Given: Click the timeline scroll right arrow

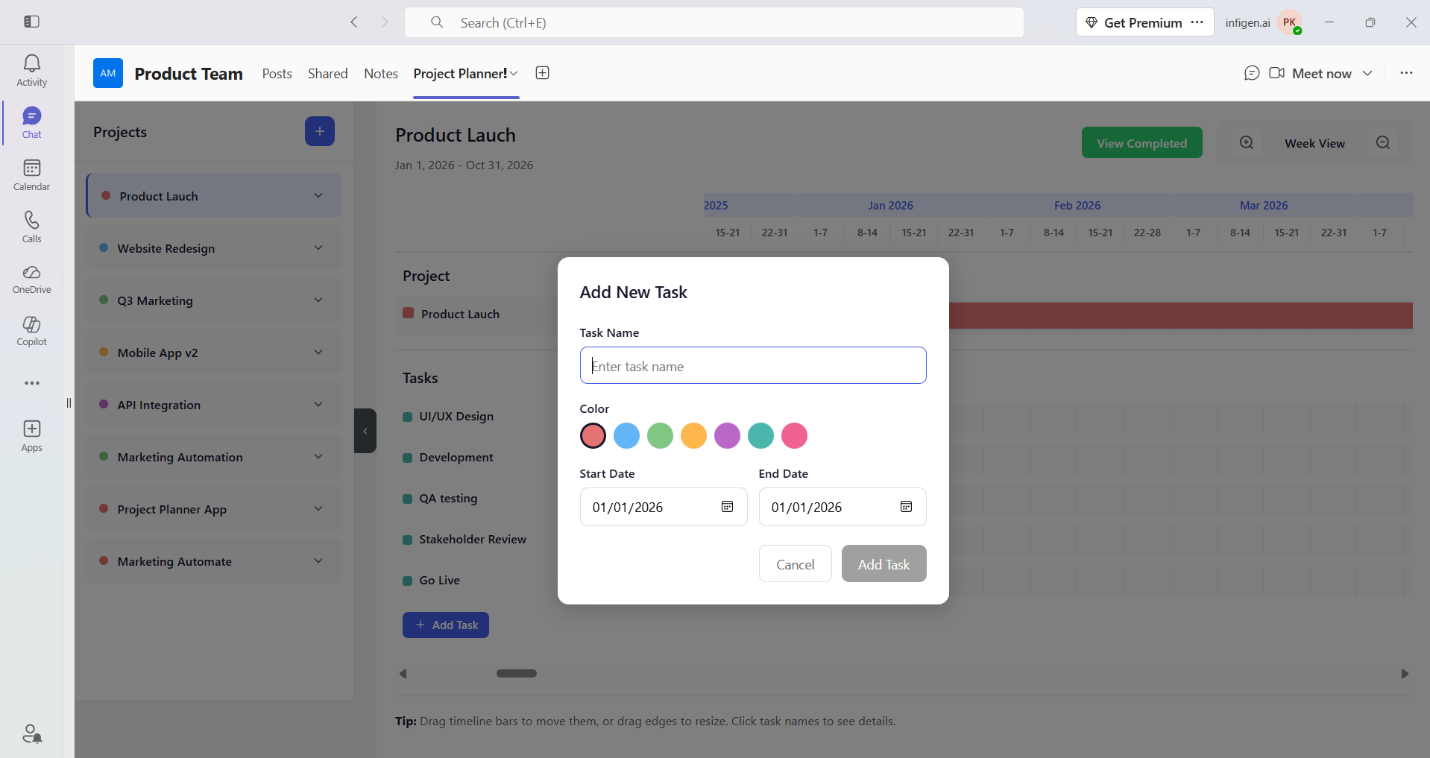Looking at the screenshot, I should pyautogui.click(x=1405, y=673).
